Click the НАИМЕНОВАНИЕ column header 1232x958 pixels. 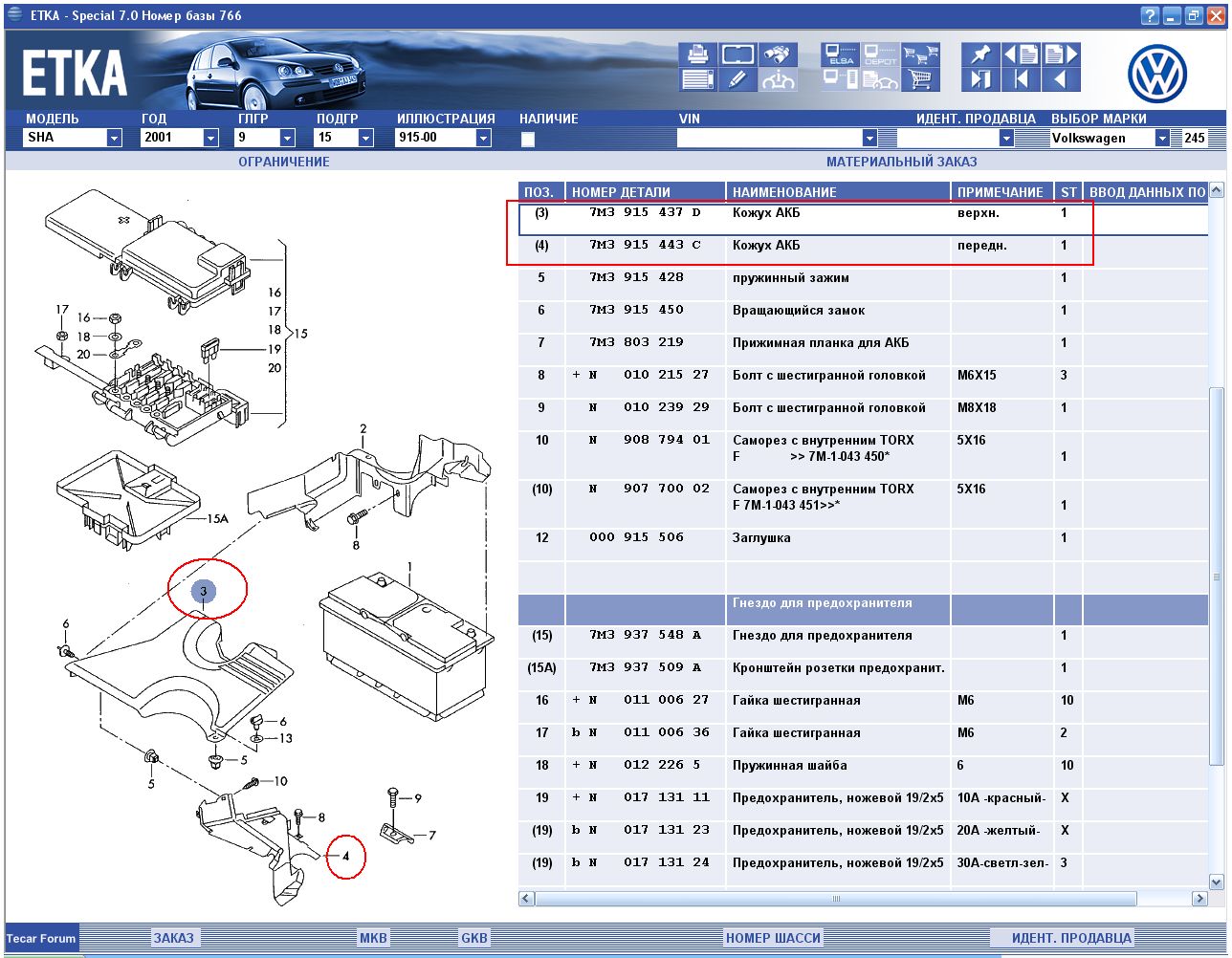point(838,192)
